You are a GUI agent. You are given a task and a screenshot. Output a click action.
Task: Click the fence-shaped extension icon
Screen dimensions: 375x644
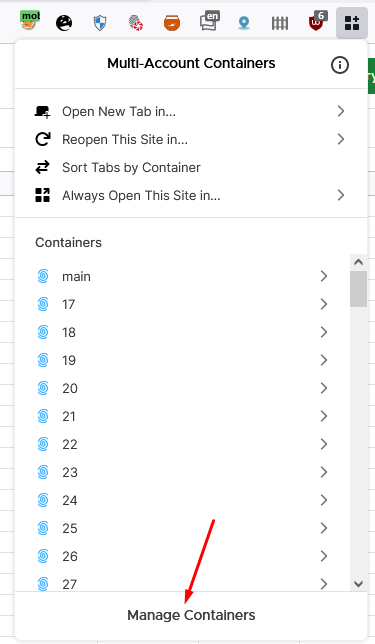[280, 23]
